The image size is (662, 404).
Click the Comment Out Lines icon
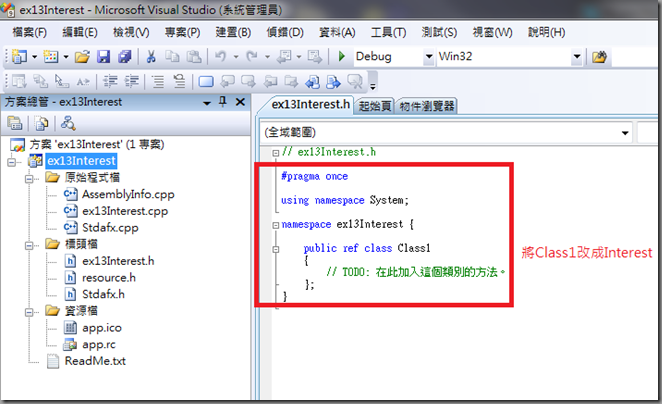click(158, 81)
